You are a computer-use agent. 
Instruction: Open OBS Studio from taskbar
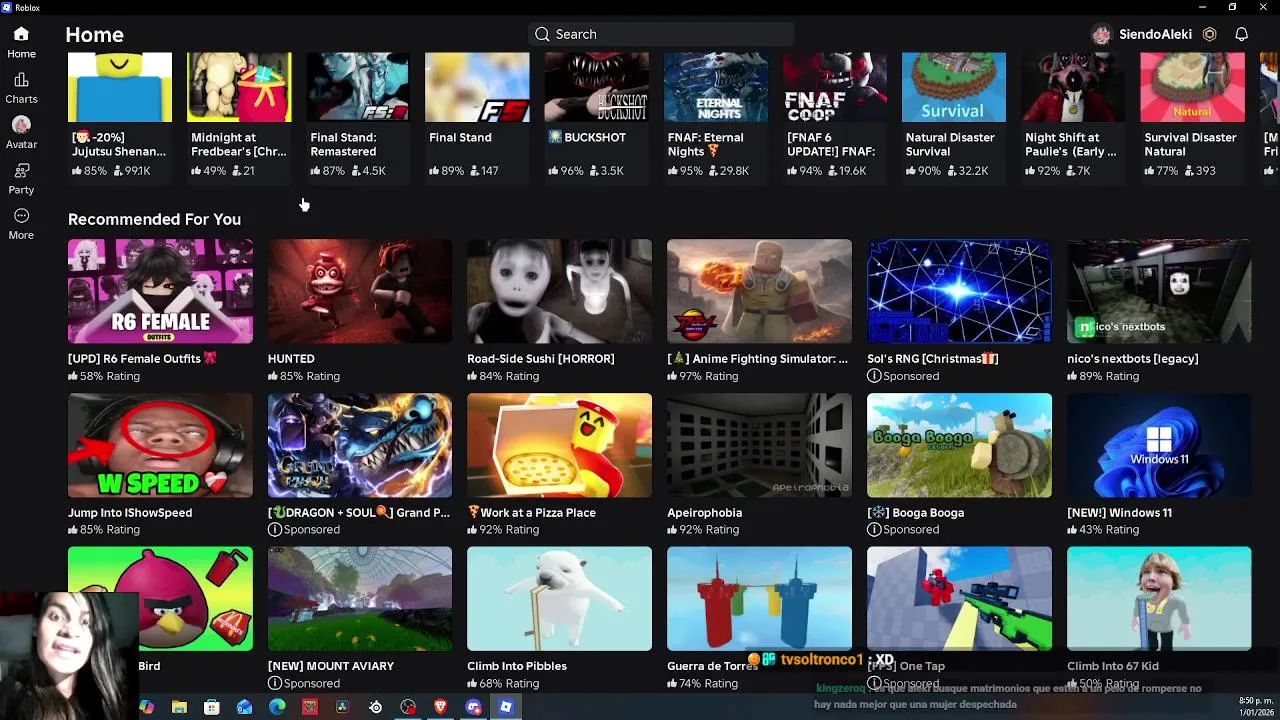point(408,707)
